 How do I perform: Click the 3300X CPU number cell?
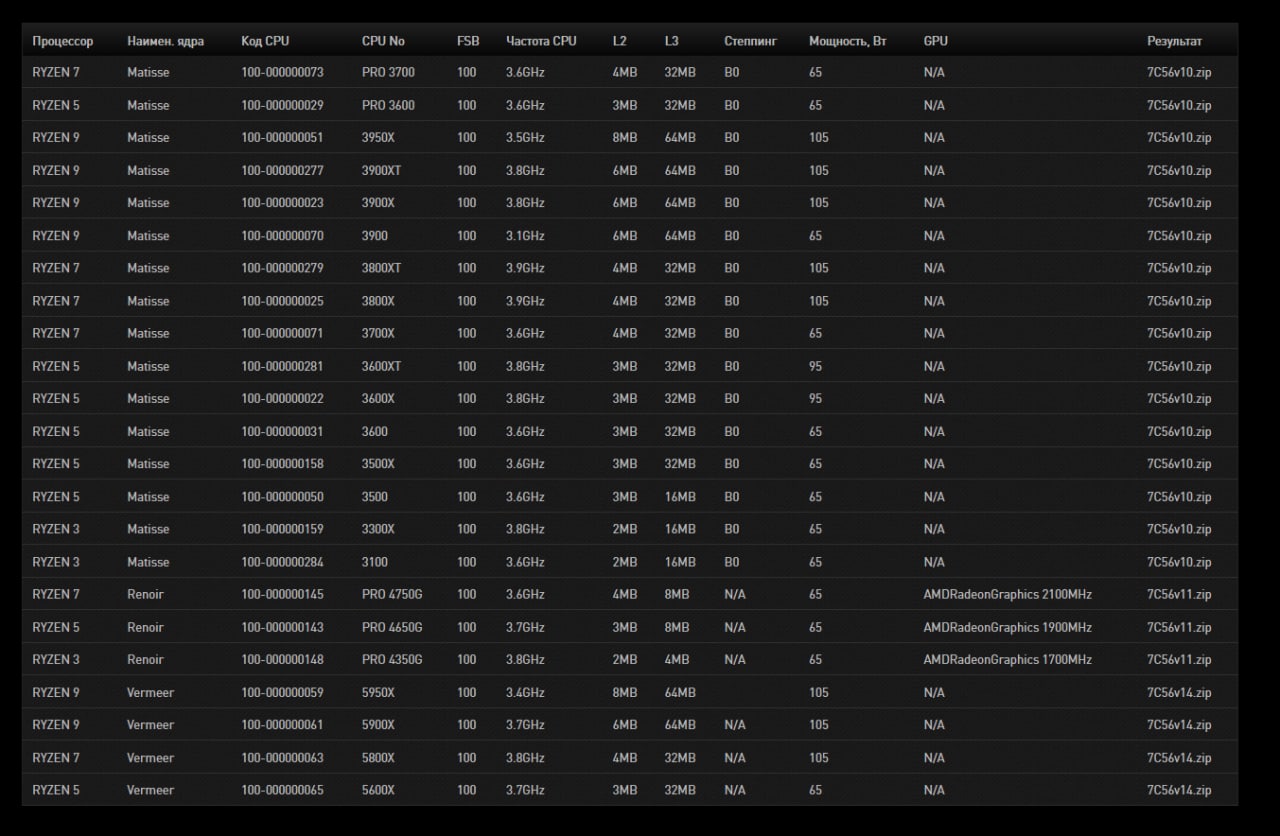(x=378, y=529)
